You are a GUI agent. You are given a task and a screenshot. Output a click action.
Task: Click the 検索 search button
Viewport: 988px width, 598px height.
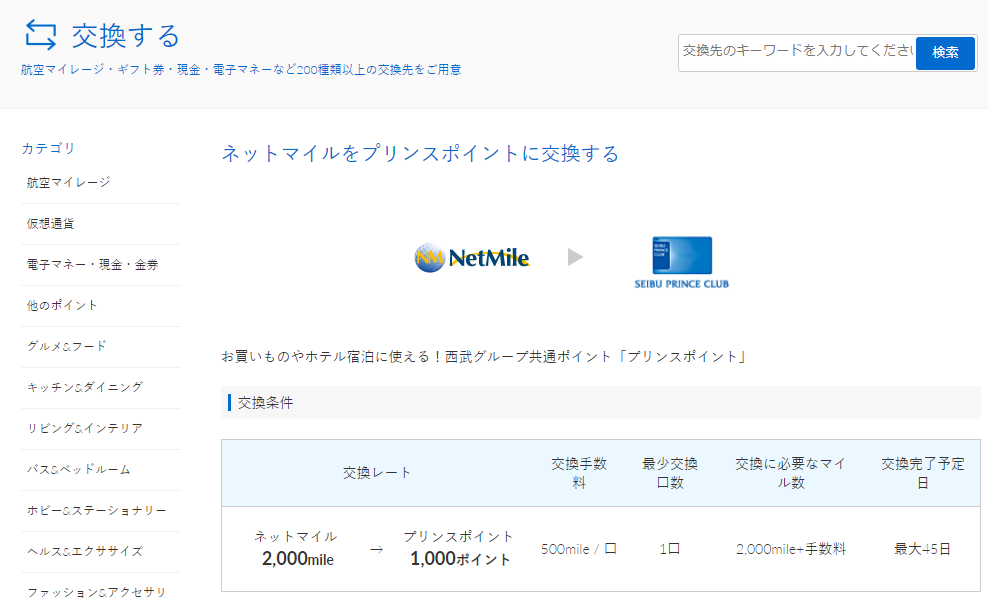point(945,52)
